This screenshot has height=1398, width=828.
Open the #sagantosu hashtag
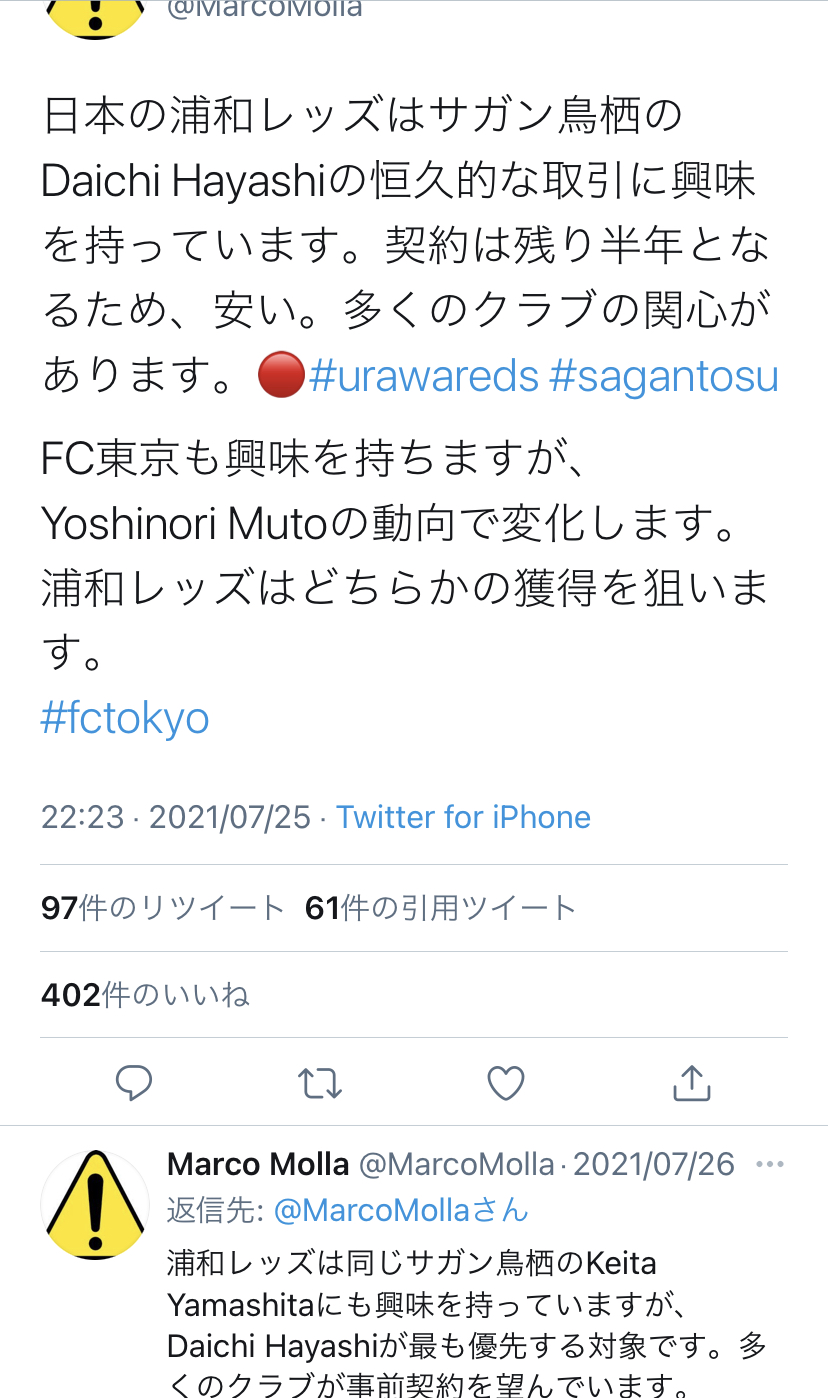(x=664, y=376)
